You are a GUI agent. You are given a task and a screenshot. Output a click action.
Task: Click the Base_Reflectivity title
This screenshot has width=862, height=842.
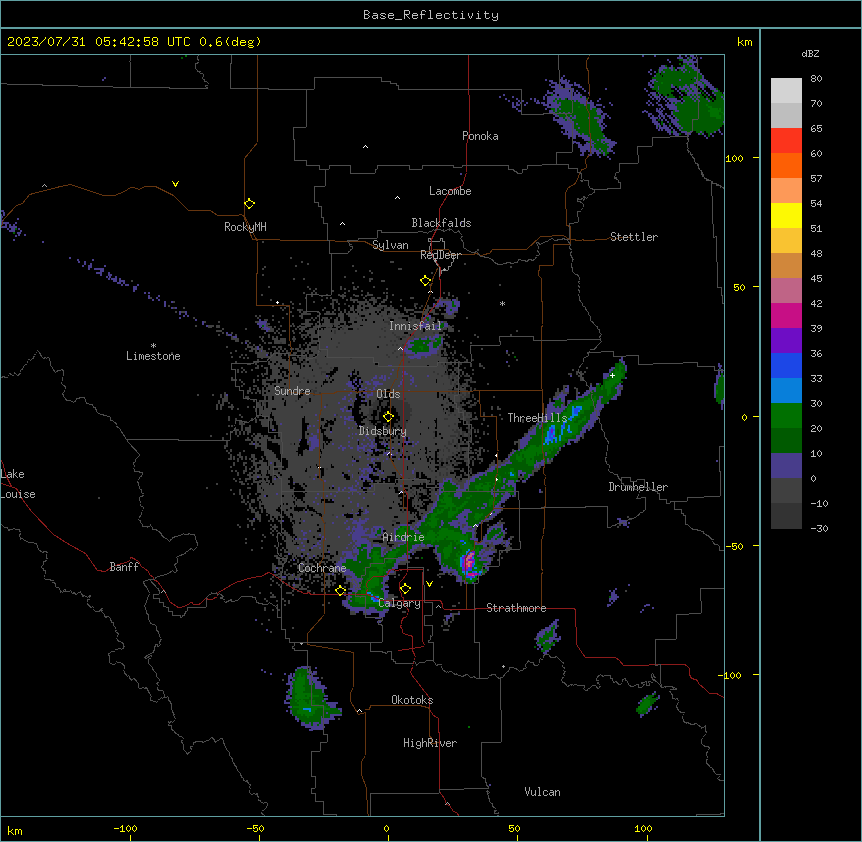[x=431, y=15]
